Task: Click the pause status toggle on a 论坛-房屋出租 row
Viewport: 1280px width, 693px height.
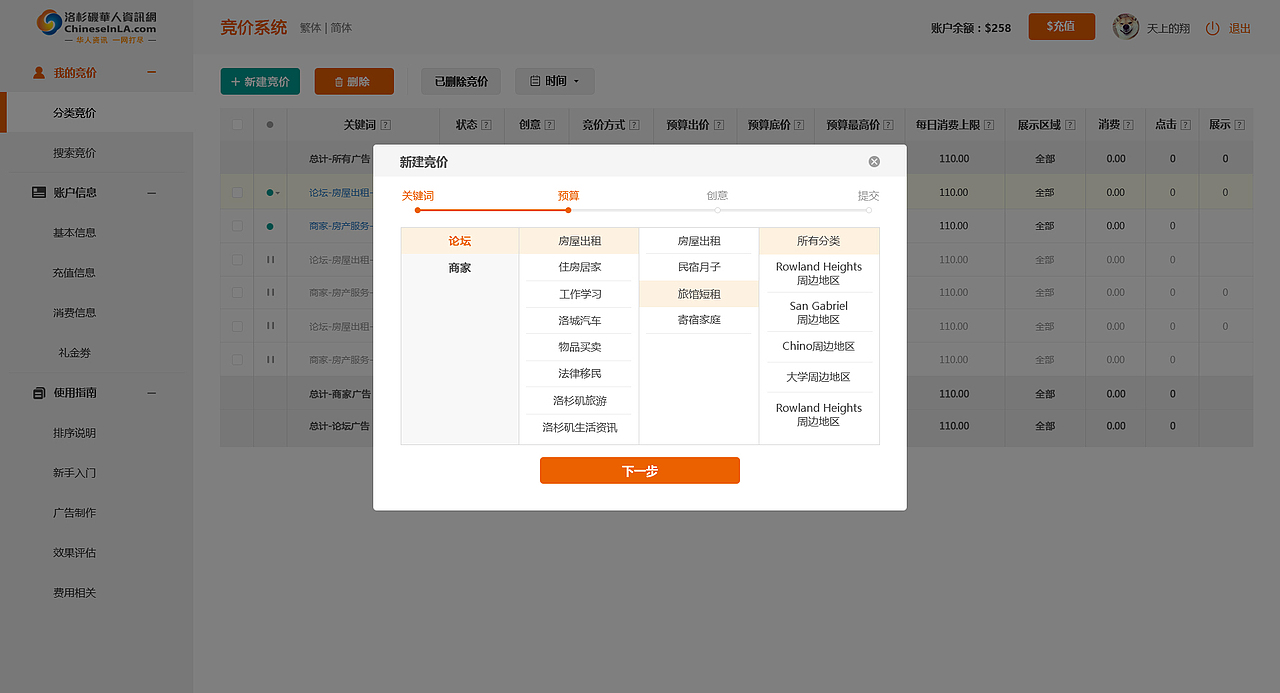Action: coord(269,259)
